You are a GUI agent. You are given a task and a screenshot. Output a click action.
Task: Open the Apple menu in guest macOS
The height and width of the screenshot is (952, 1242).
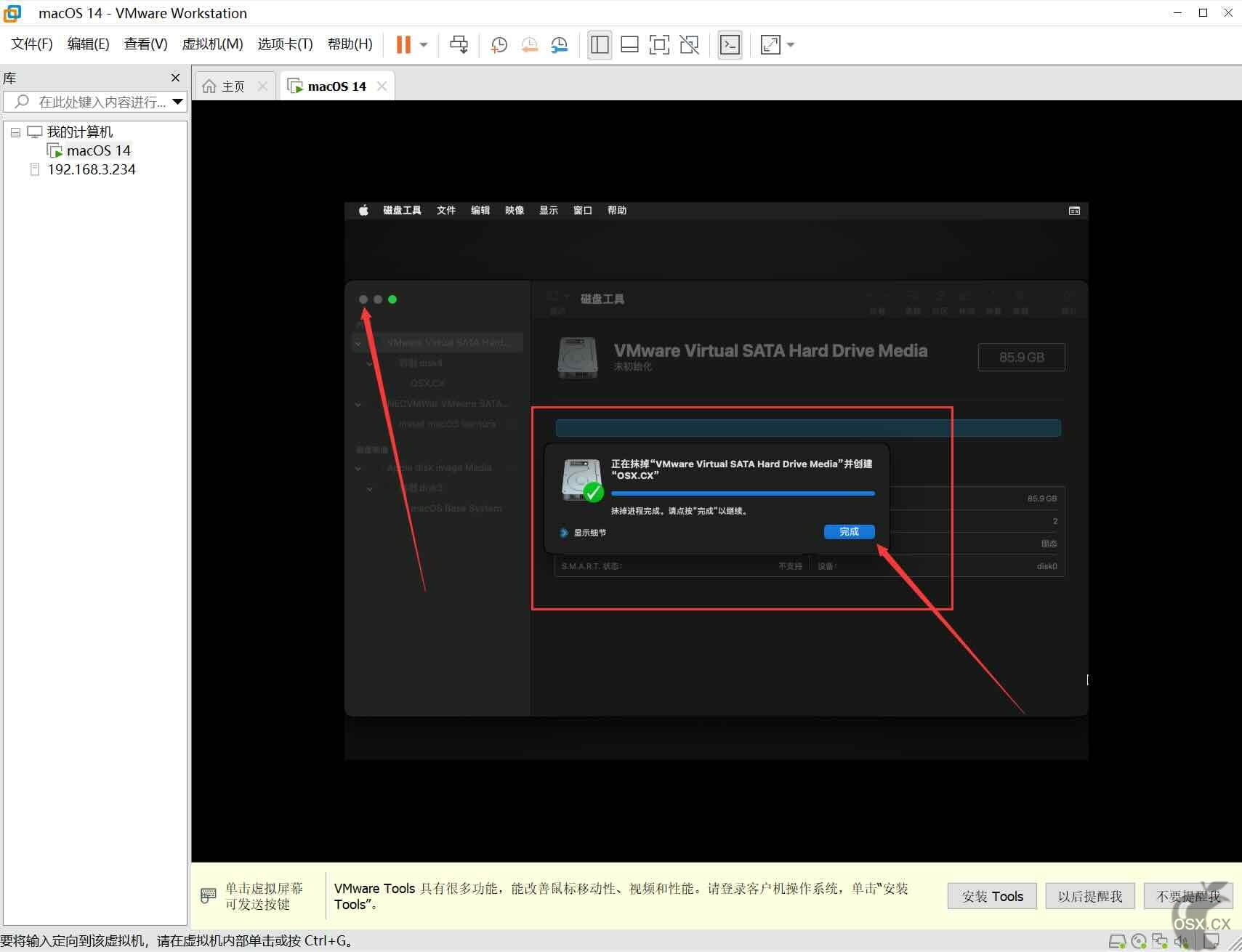tap(363, 211)
